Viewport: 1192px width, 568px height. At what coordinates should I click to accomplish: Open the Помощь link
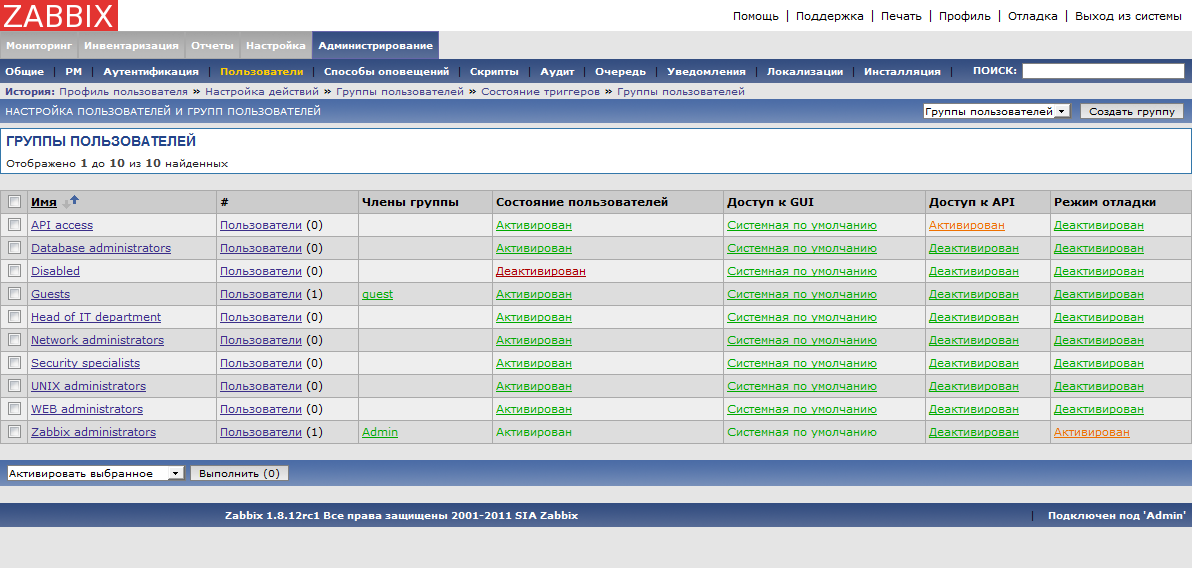click(x=756, y=16)
